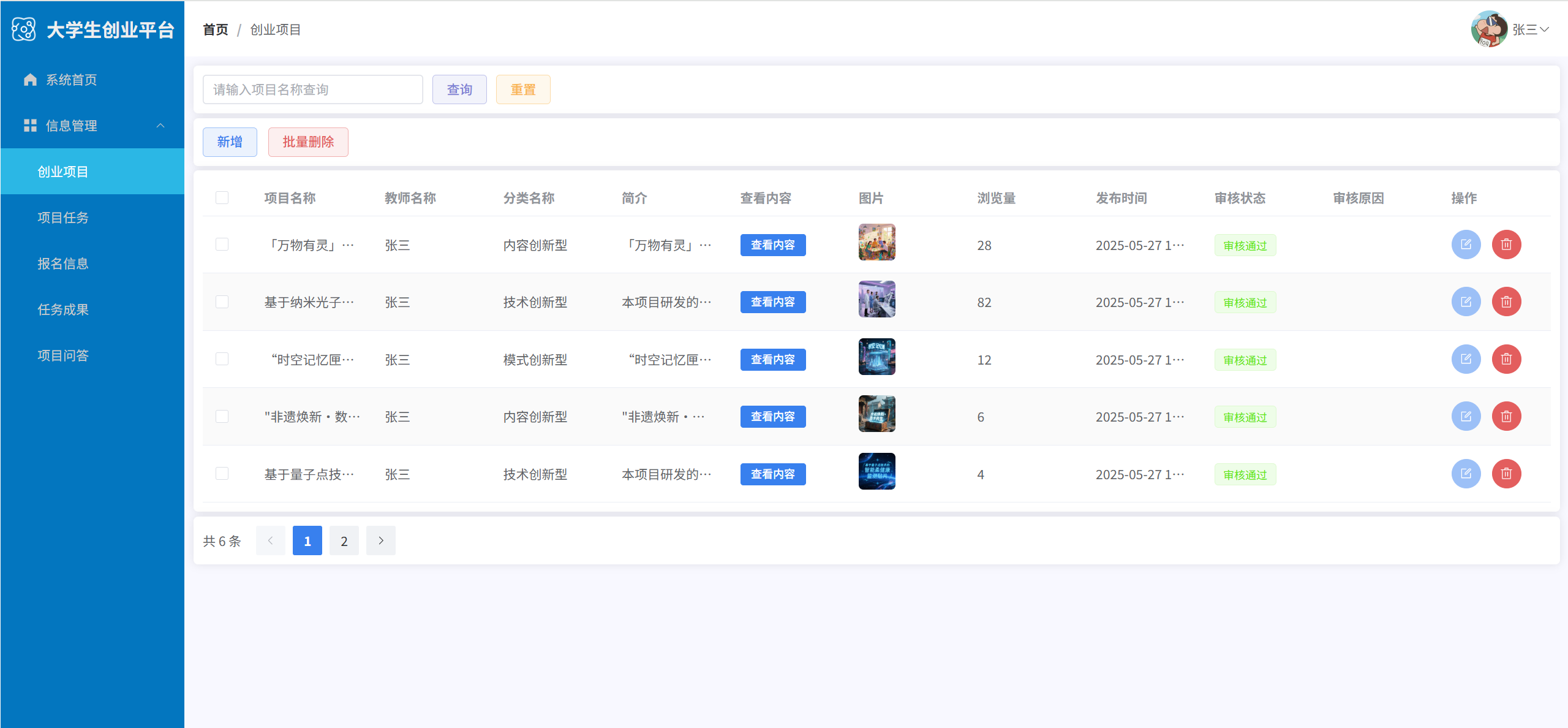The width and height of the screenshot is (1568, 728).
Task: Click 查看内容 for the 基于纳米光子 project
Action: tap(772, 302)
